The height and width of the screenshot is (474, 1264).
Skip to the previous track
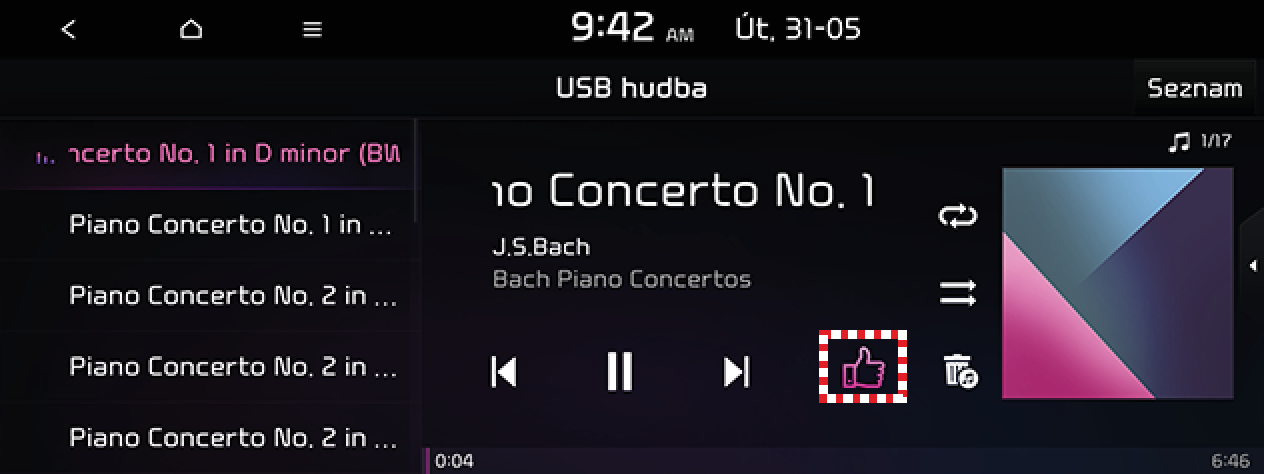[x=504, y=372]
